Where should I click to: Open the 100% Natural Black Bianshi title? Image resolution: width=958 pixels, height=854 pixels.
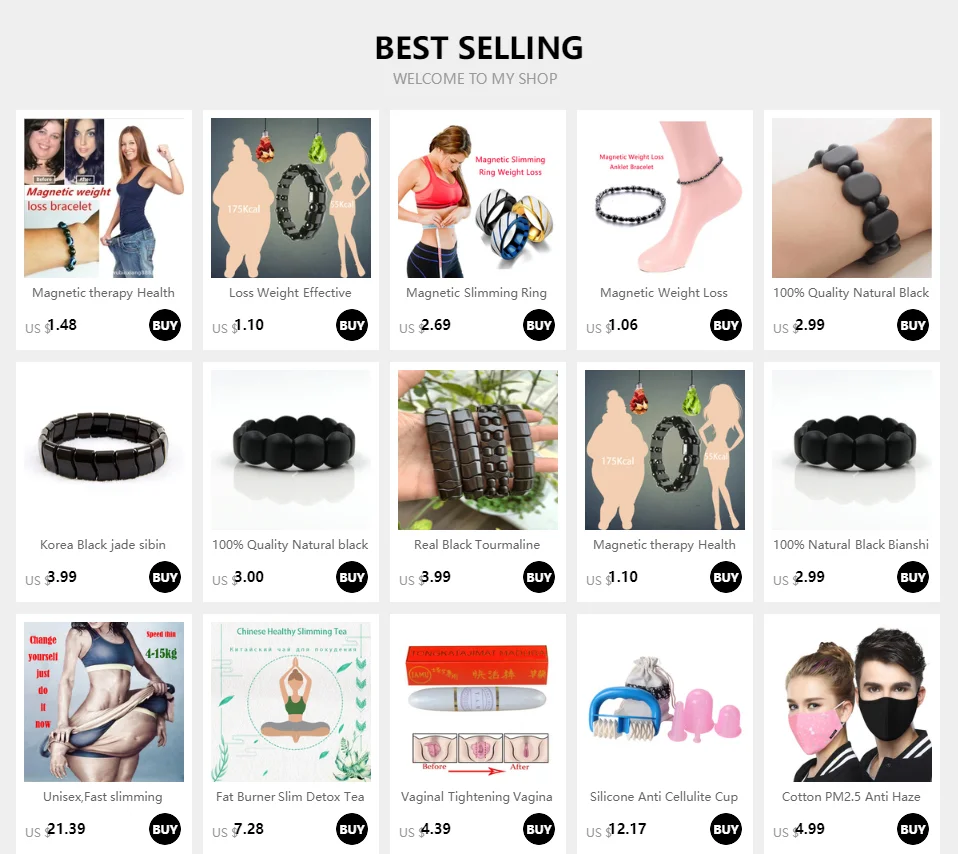click(851, 544)
